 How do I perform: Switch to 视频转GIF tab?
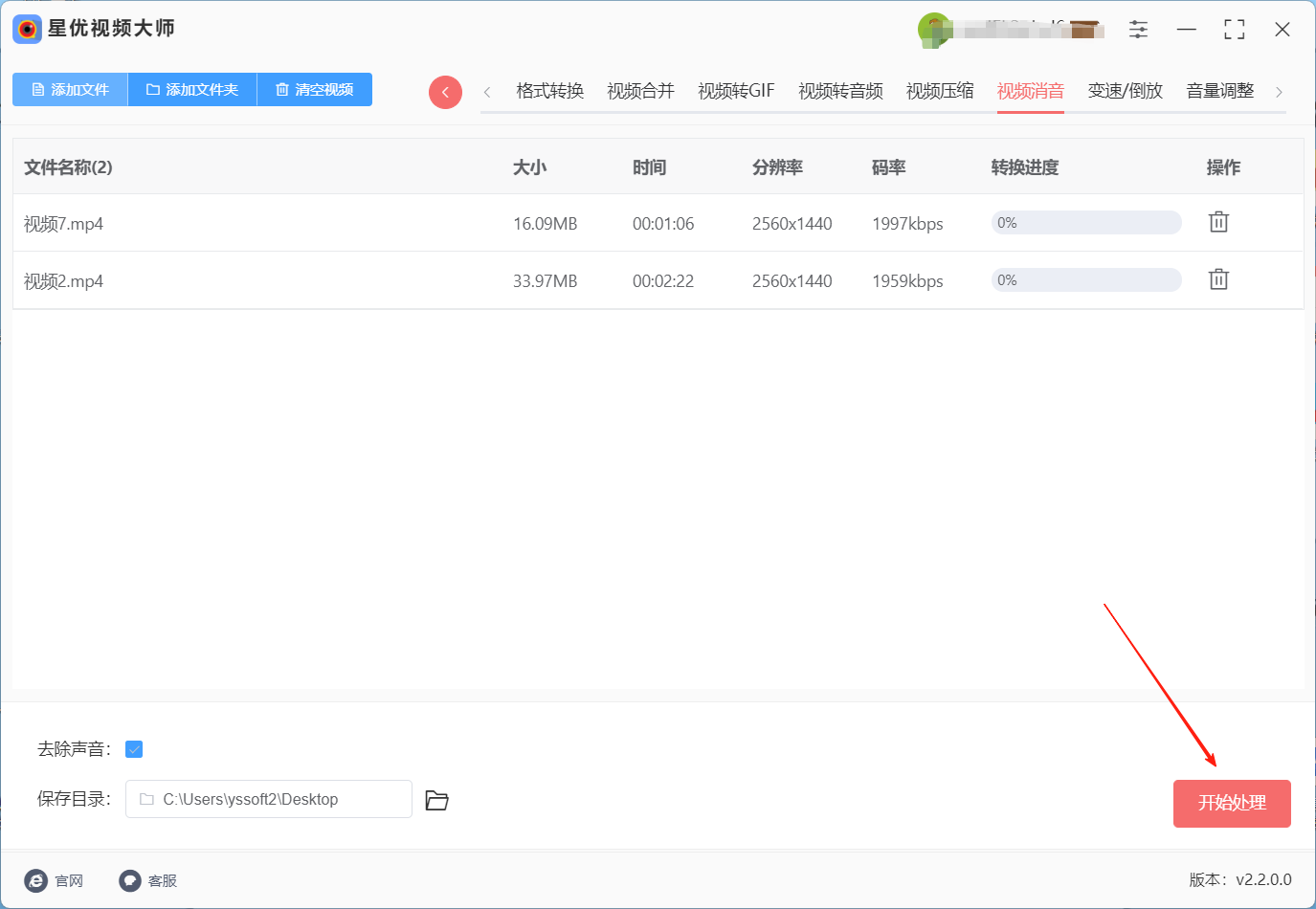click(x=736, y=91)
